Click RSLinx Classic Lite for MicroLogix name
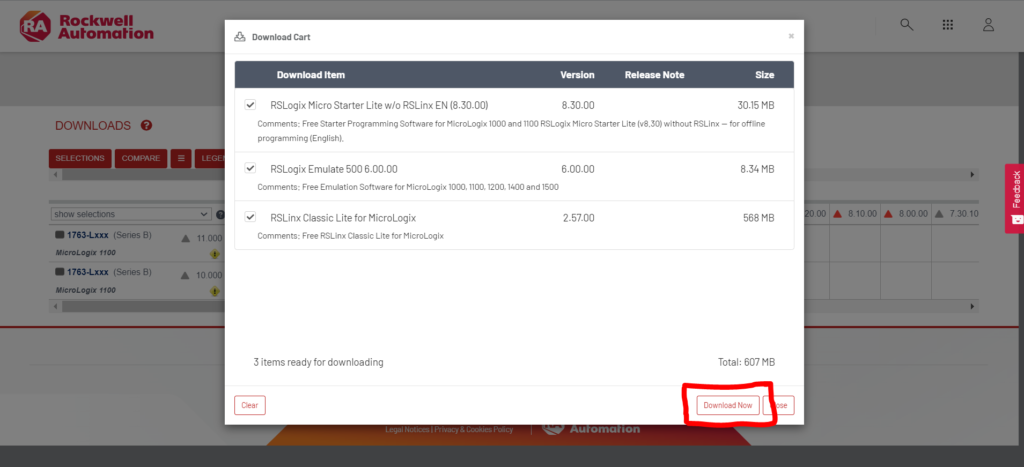Image resolution: width=1024 pixels, height=467 pixels. click(343, 217)
